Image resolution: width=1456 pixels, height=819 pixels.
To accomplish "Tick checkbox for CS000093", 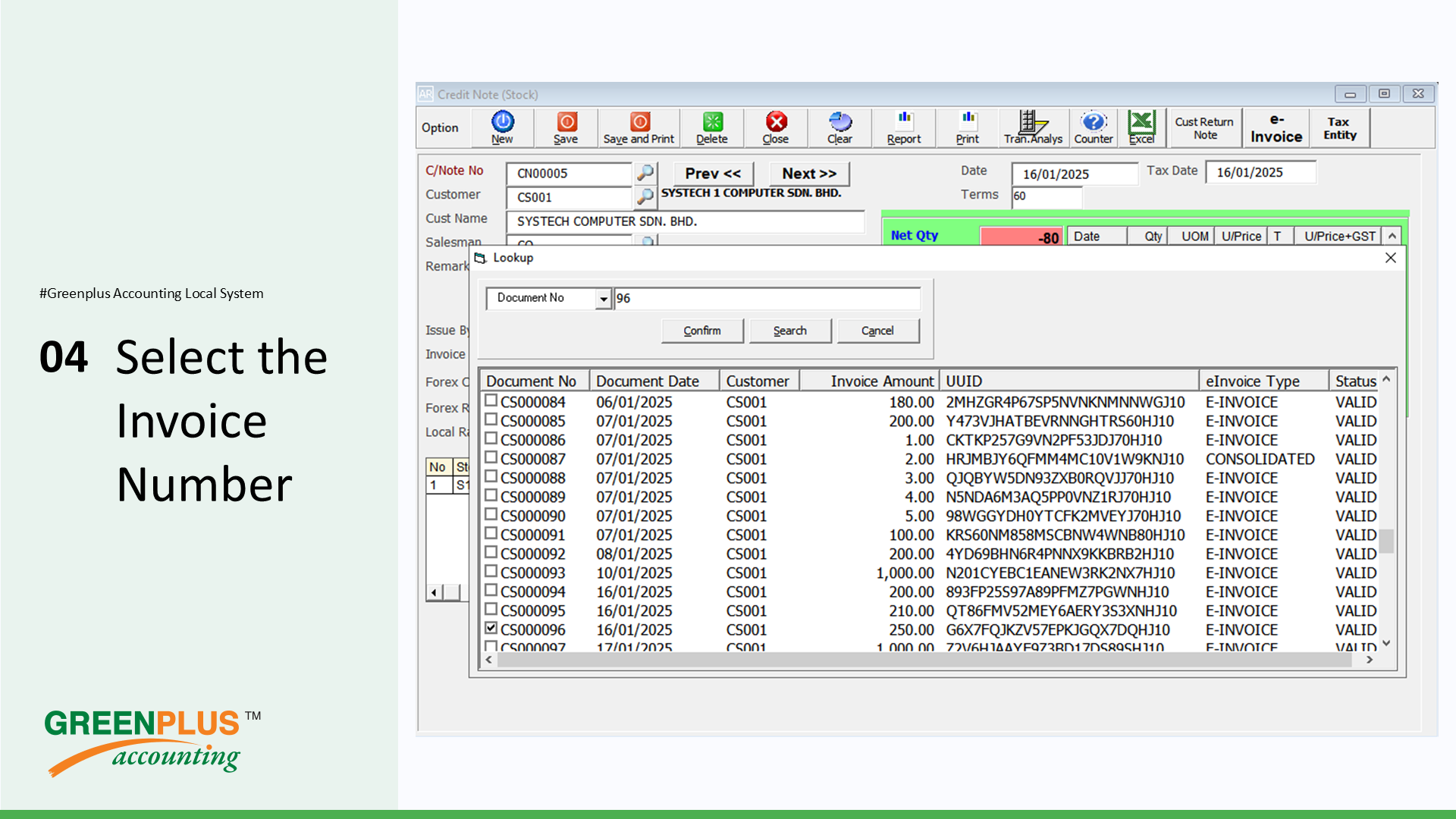I will (491, 571).
